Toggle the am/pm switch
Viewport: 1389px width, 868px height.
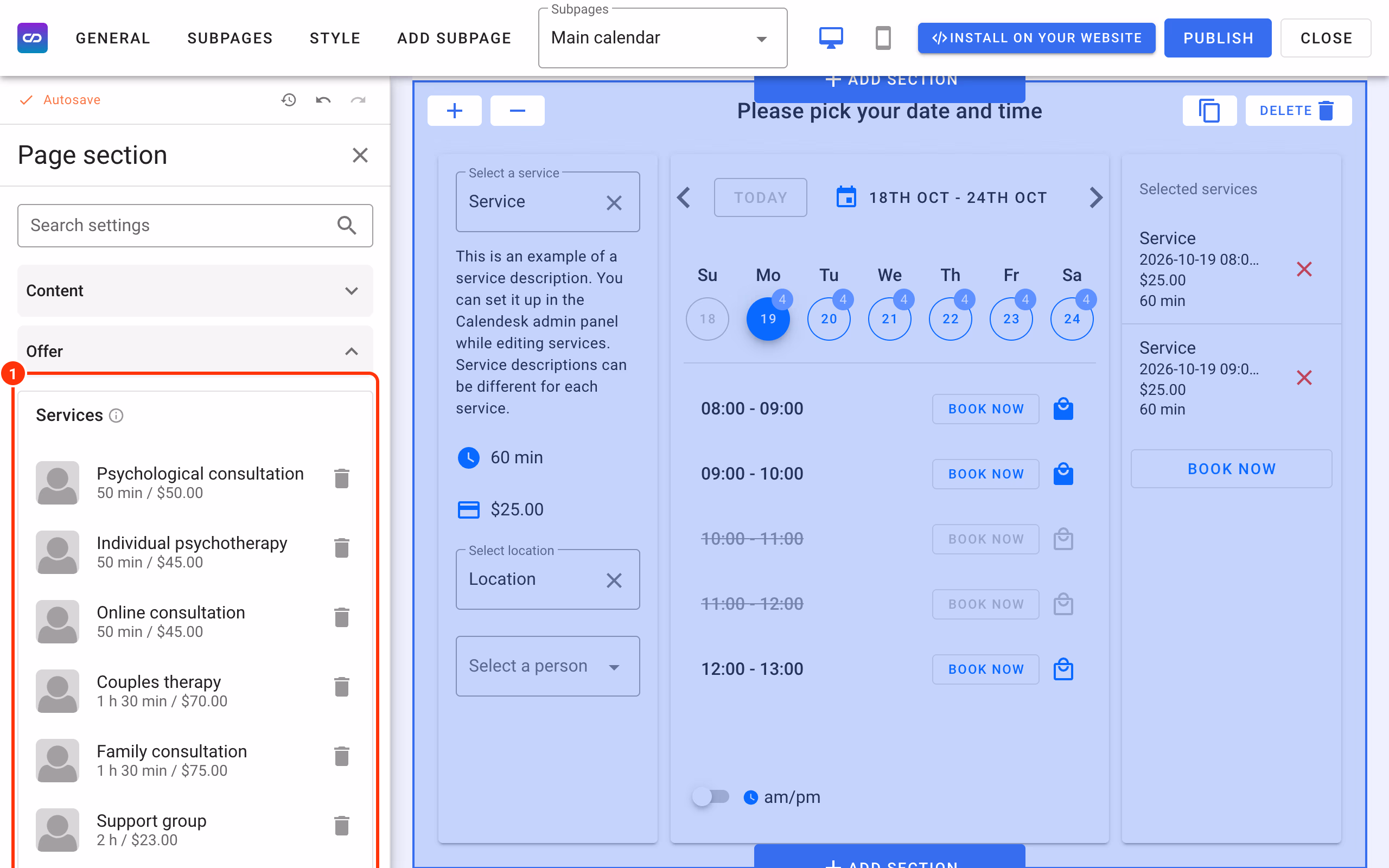[x=711, y=797]
